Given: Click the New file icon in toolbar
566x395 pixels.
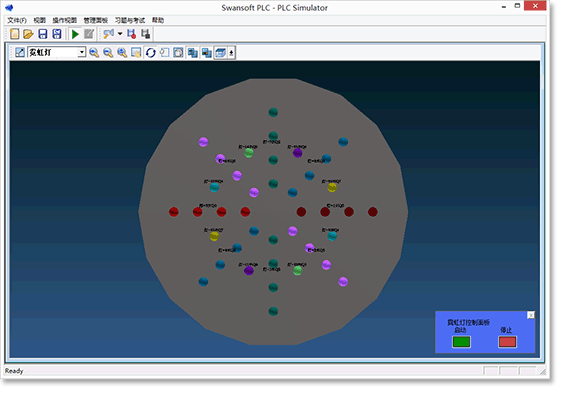Looking at the screenshot, I should pyautogui.click(x=14, y=34).
